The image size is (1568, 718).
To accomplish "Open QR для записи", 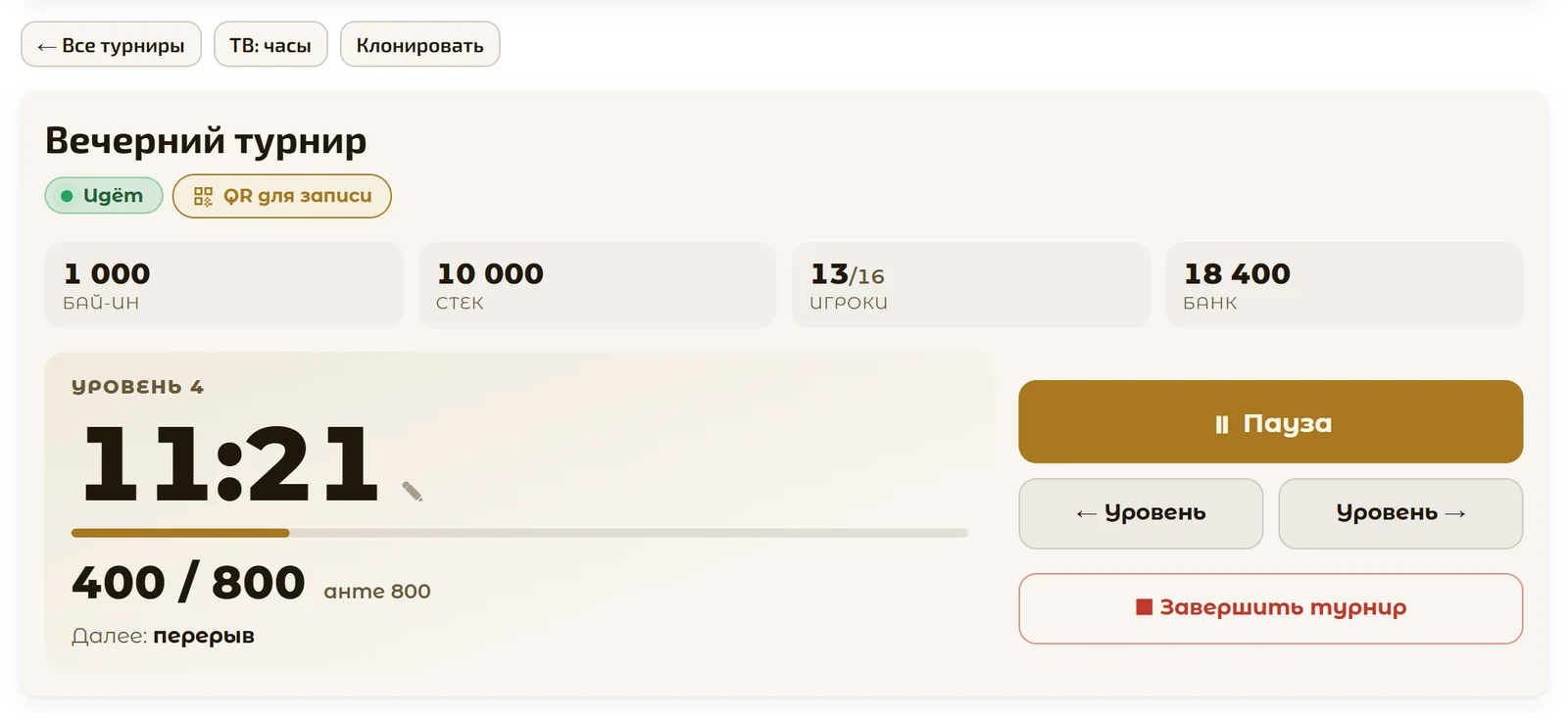I will 282,196.
